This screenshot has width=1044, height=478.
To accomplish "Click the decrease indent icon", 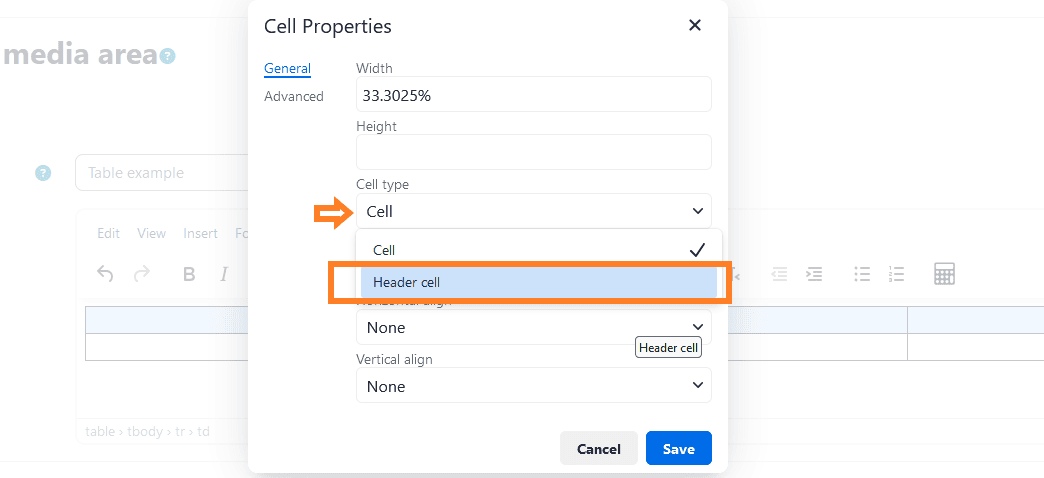I will click(x=780, y=273).
